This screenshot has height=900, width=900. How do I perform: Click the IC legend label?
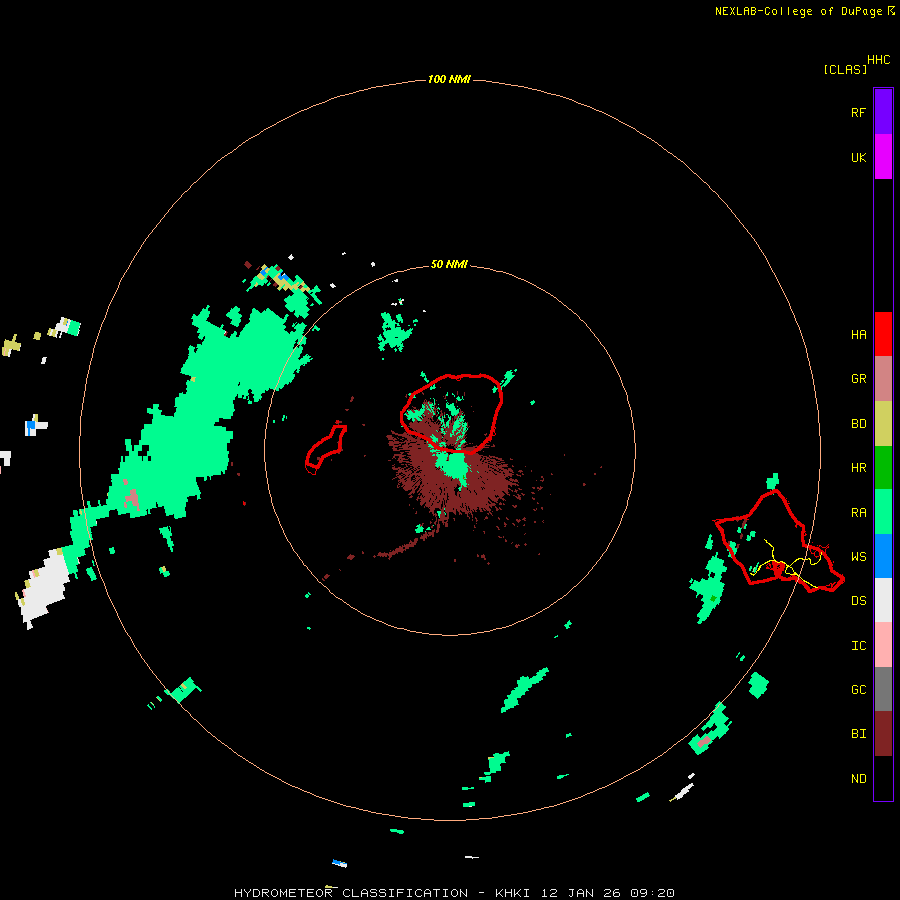pyautogui.click(x=858, y=646)
